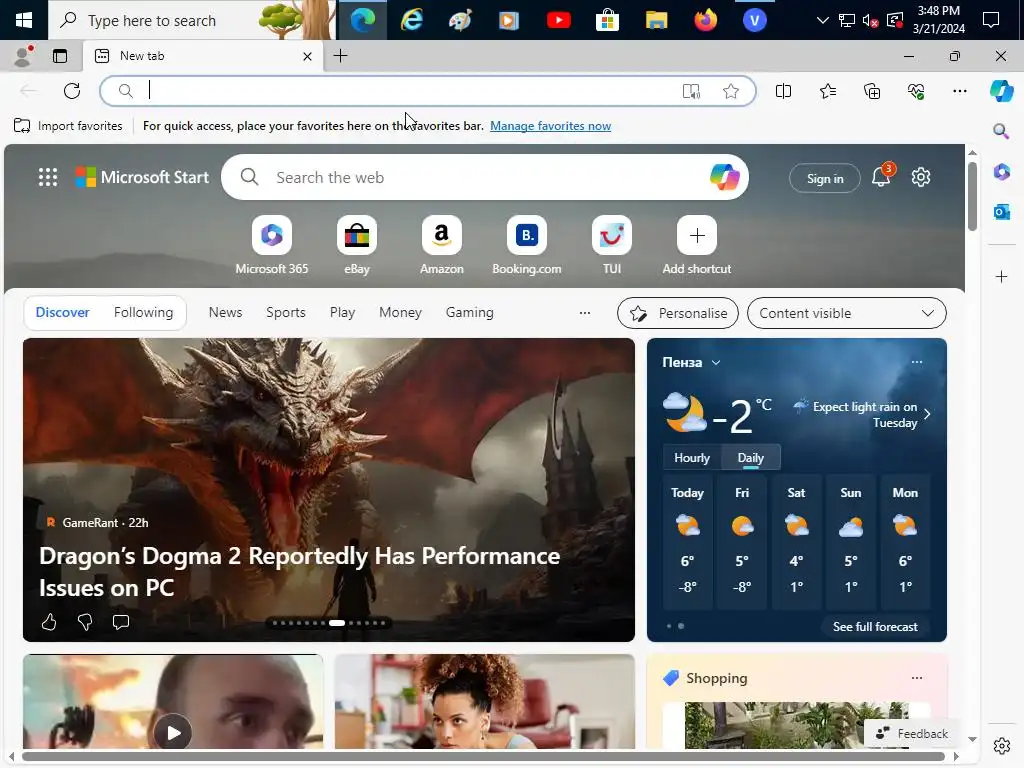This screenshot has height=768, width=1024.
Task: Open Shopping card options ellipsis
Action: pyautogui.click(x=917, y=678)
